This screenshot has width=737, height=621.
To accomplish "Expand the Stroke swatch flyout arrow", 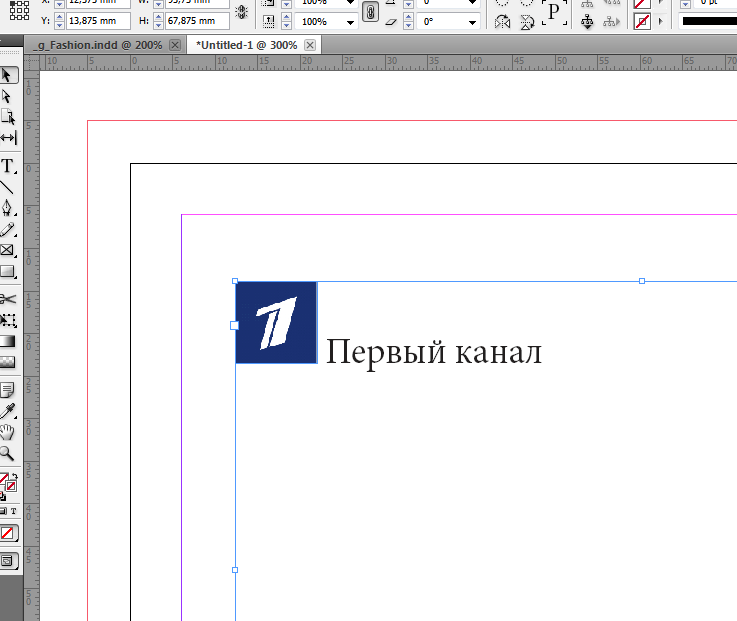I will tap(661, 22).
